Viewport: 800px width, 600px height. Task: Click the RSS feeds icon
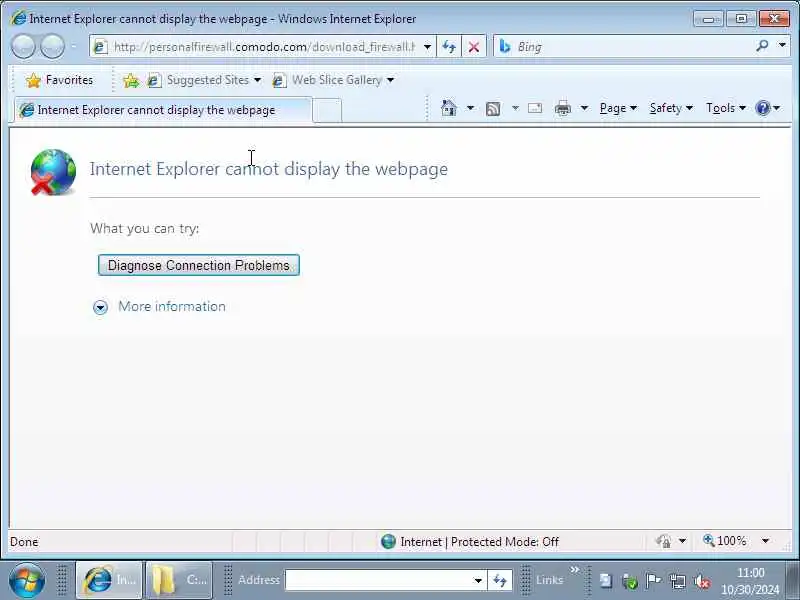[493, 108]
